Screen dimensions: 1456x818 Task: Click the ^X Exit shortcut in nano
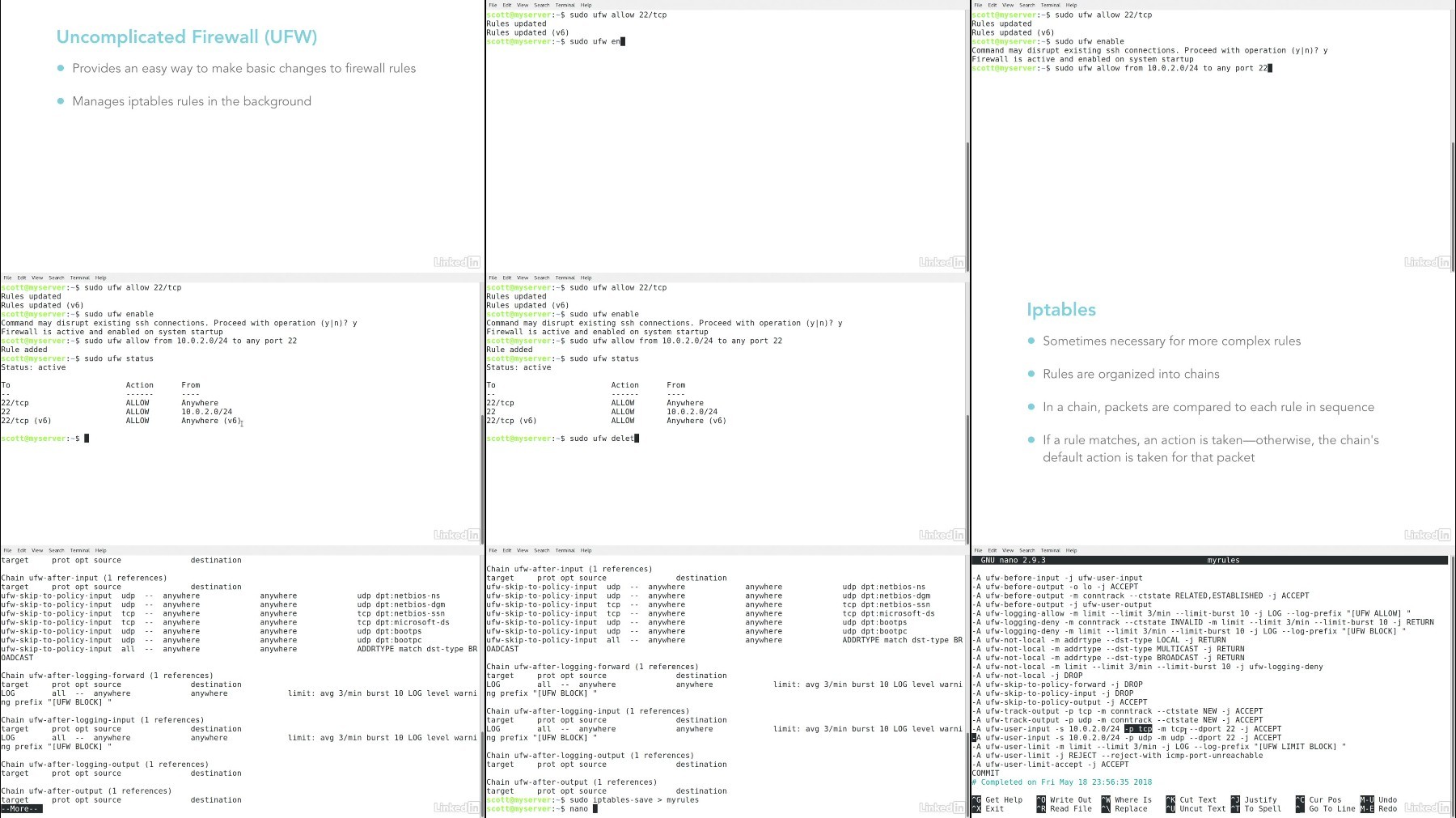point(988,808)
